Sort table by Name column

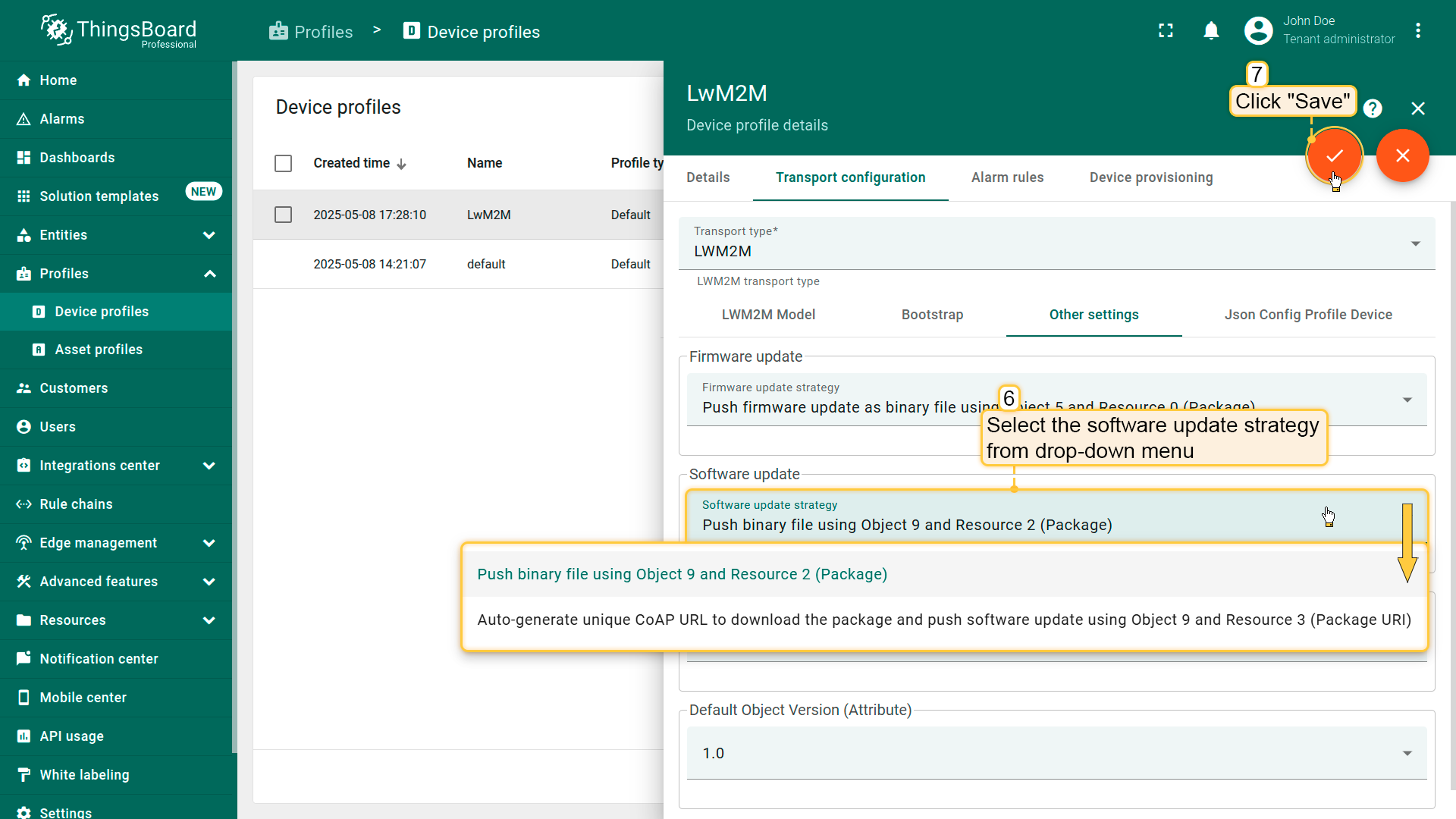tap(485, 164)
